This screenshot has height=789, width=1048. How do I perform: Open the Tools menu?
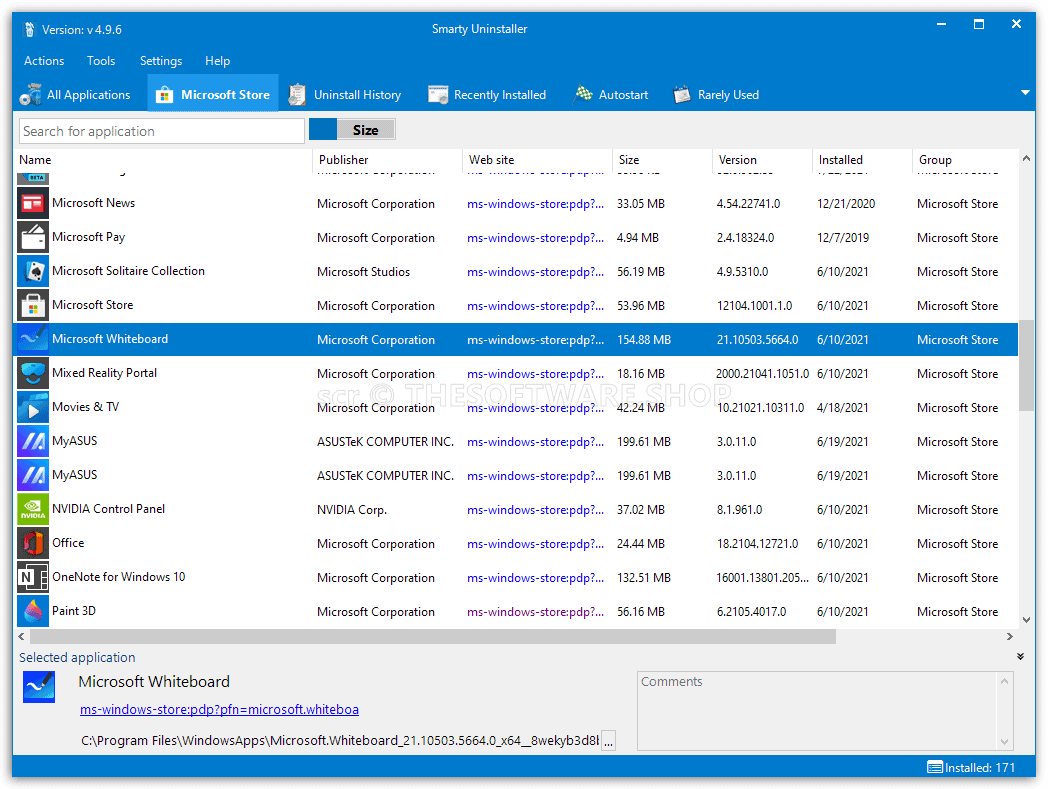point(101,61)
